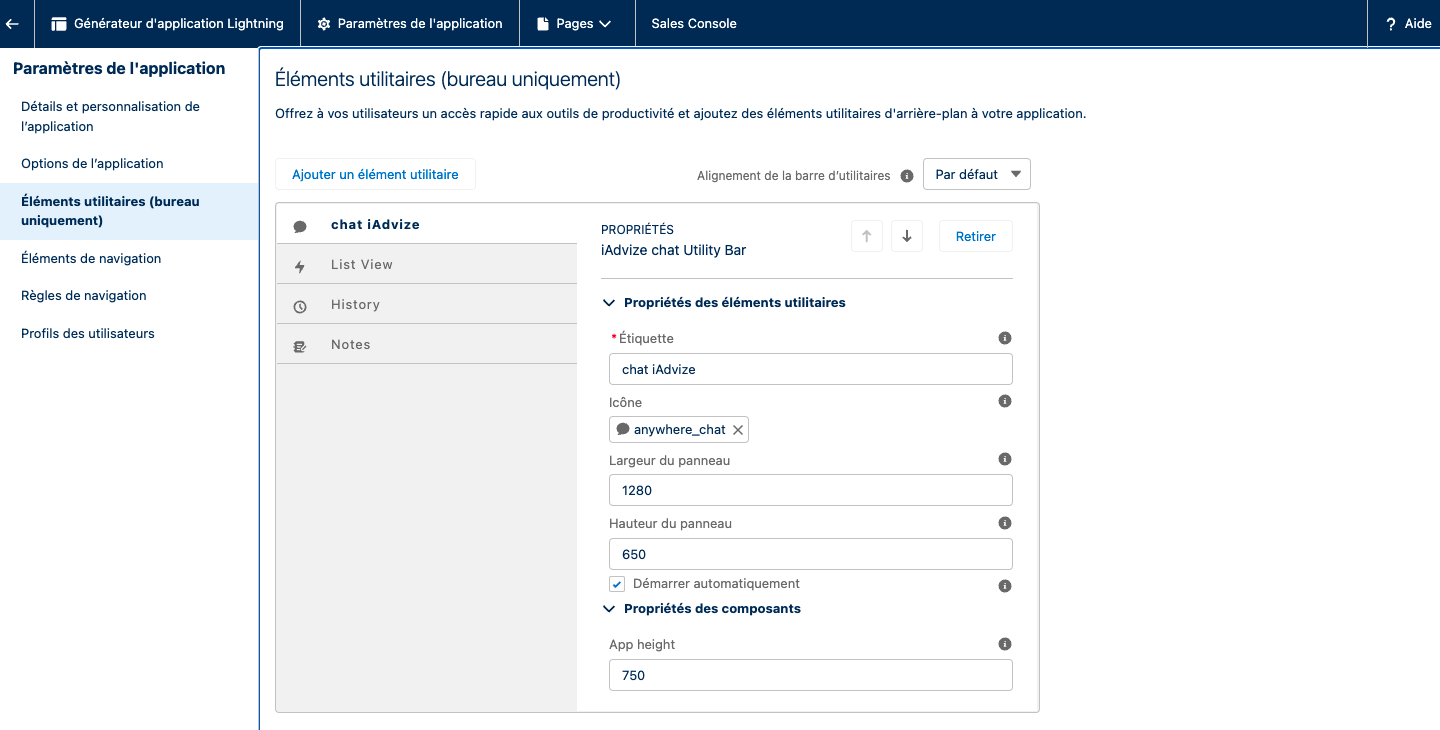This screenshot has width=1440, height=730.
Task: Click info icon beside App height
Action: [1005, 645]
